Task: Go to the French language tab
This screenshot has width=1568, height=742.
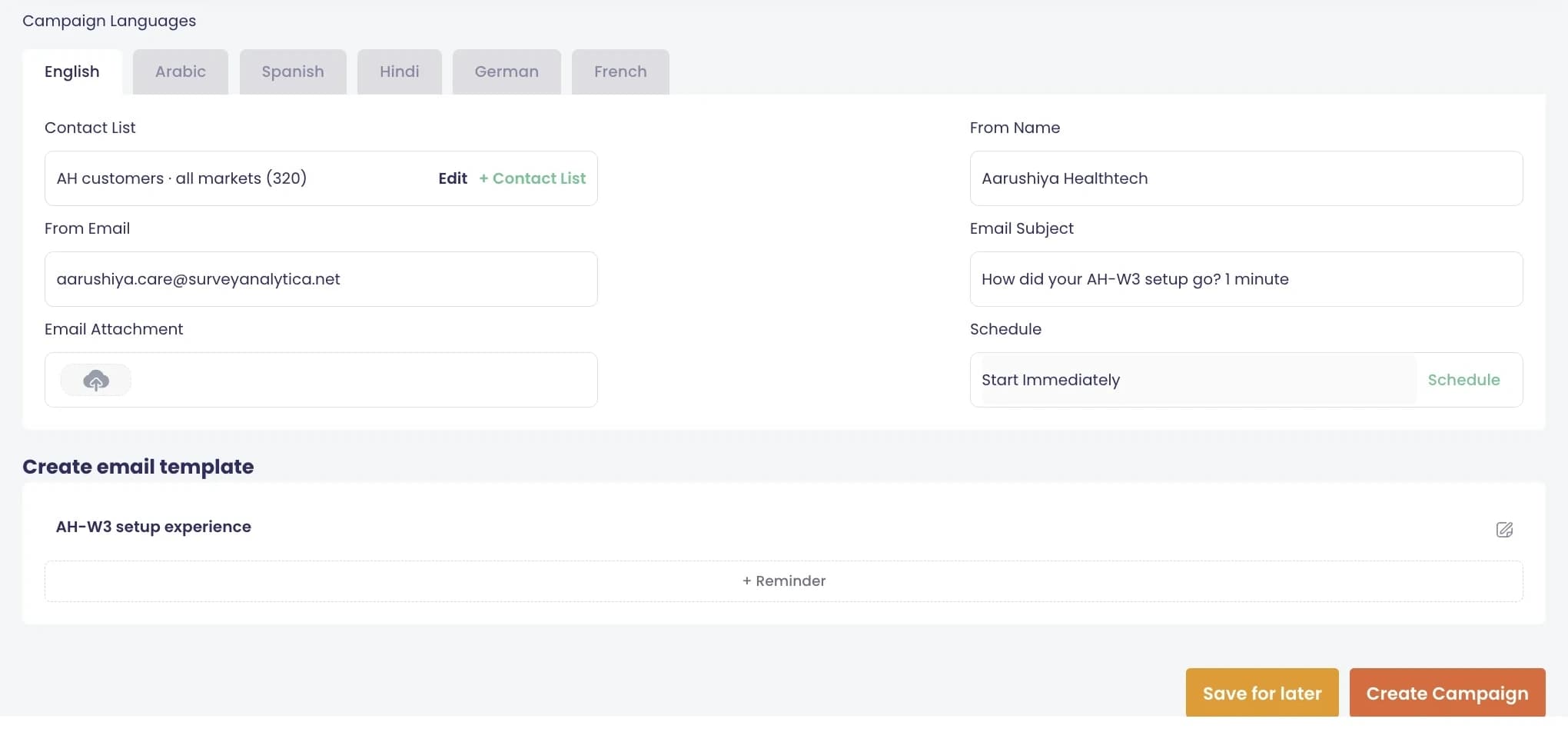Action: pyautogui.click(x=620, y=72)
